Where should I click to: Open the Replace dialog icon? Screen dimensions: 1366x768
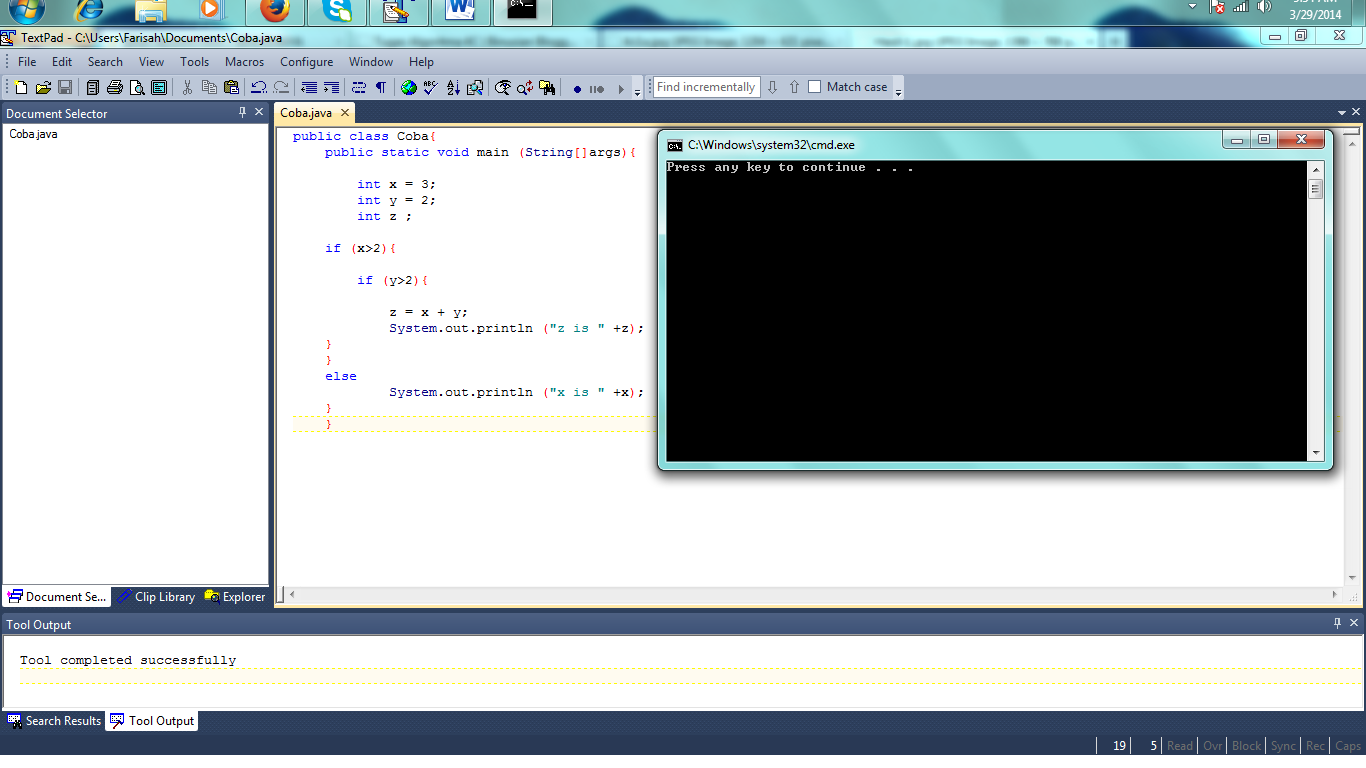pos(525,88)
